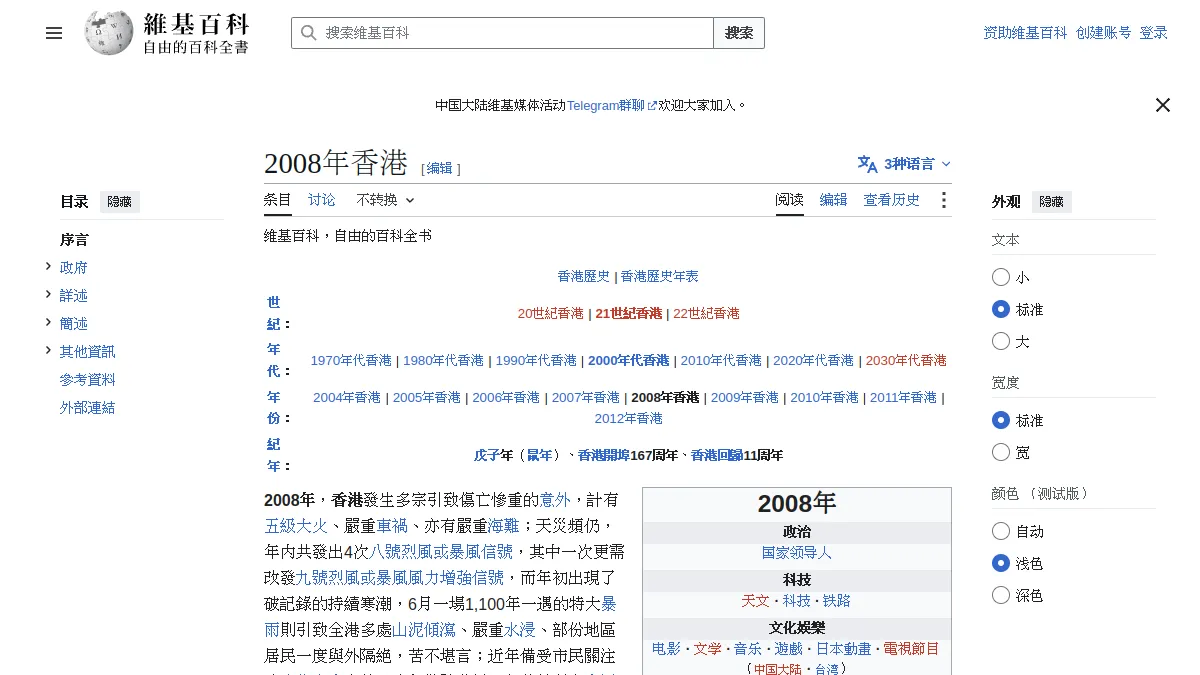Open the 2010年代香港 link
This screenshot has width=1200, height=675.
[x=721, y=361]
